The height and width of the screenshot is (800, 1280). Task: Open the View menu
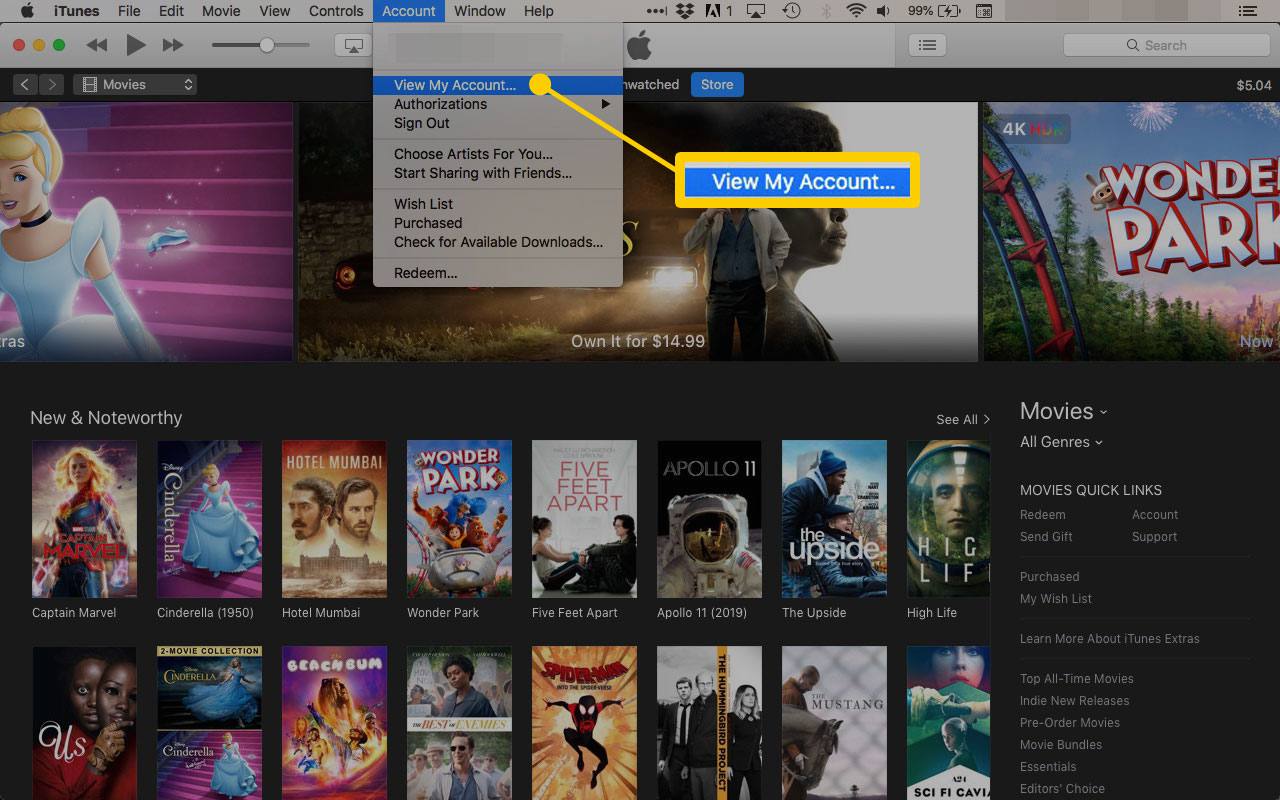274,11
